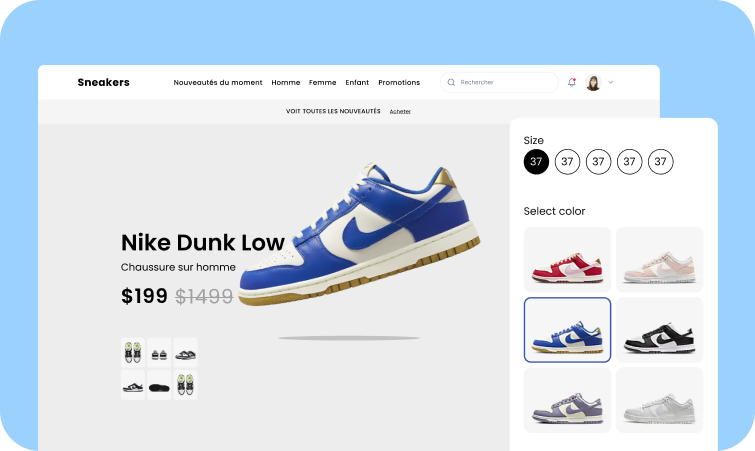Pick the purple sneaker color tile
The image size is (755, 451).
click(x=567, y=400)
